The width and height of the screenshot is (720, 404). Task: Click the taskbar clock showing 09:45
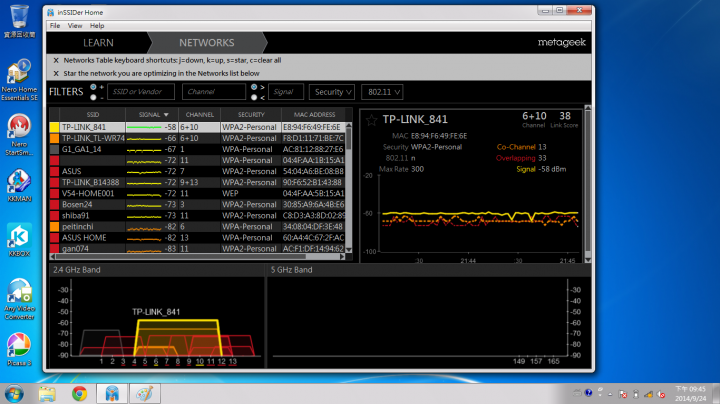pyautogui.click(x=690, y=393)
